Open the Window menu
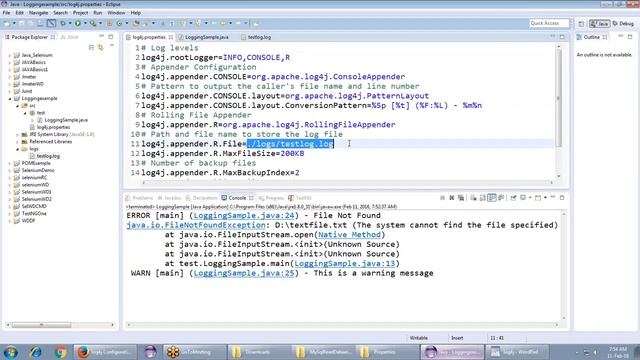The width and height of the screenshot is (640, 360). pyautogui.click(x=116, y=13)
